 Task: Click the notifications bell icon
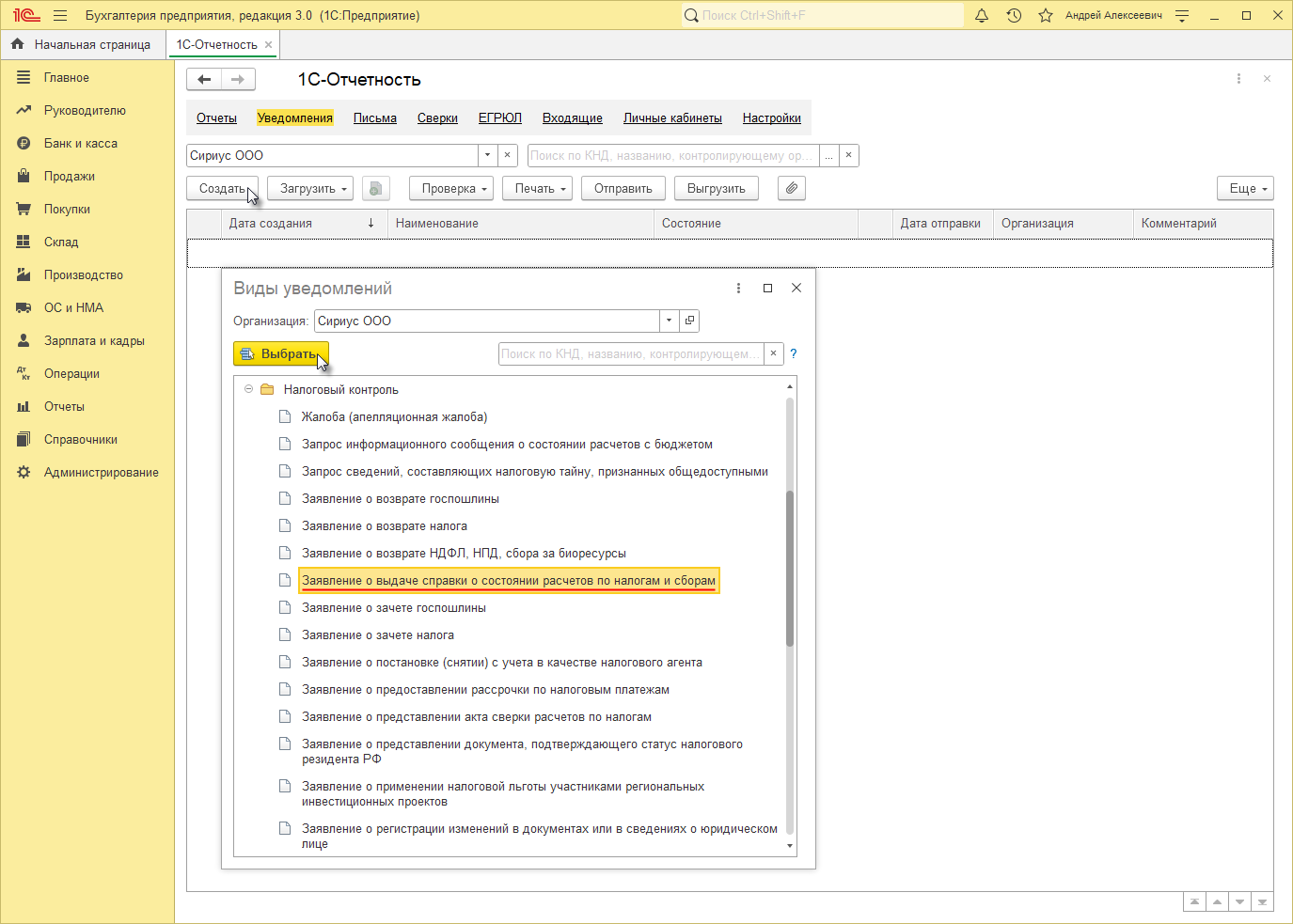point(982,16)
